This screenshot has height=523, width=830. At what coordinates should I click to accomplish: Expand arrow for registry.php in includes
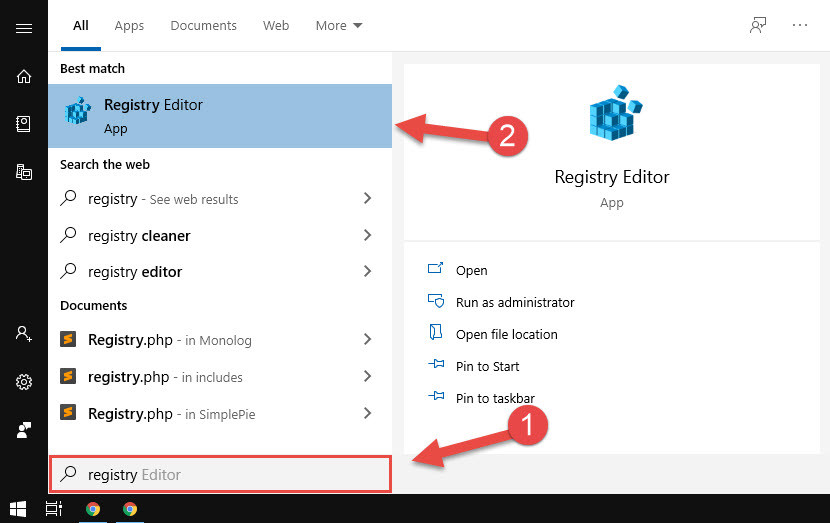(367, 376)
